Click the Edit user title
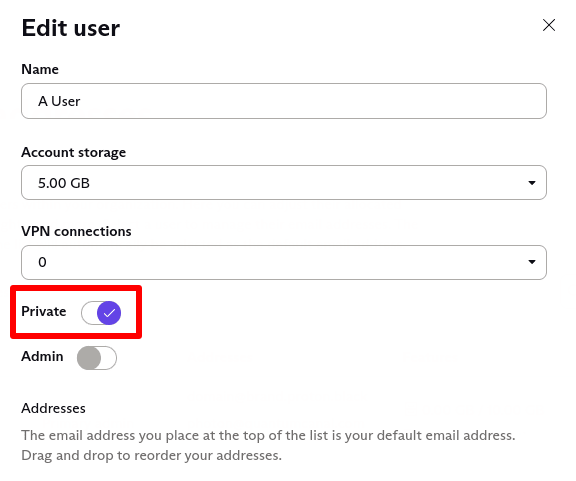The height and width of the screenshot is (481, 576). [71, 28]
